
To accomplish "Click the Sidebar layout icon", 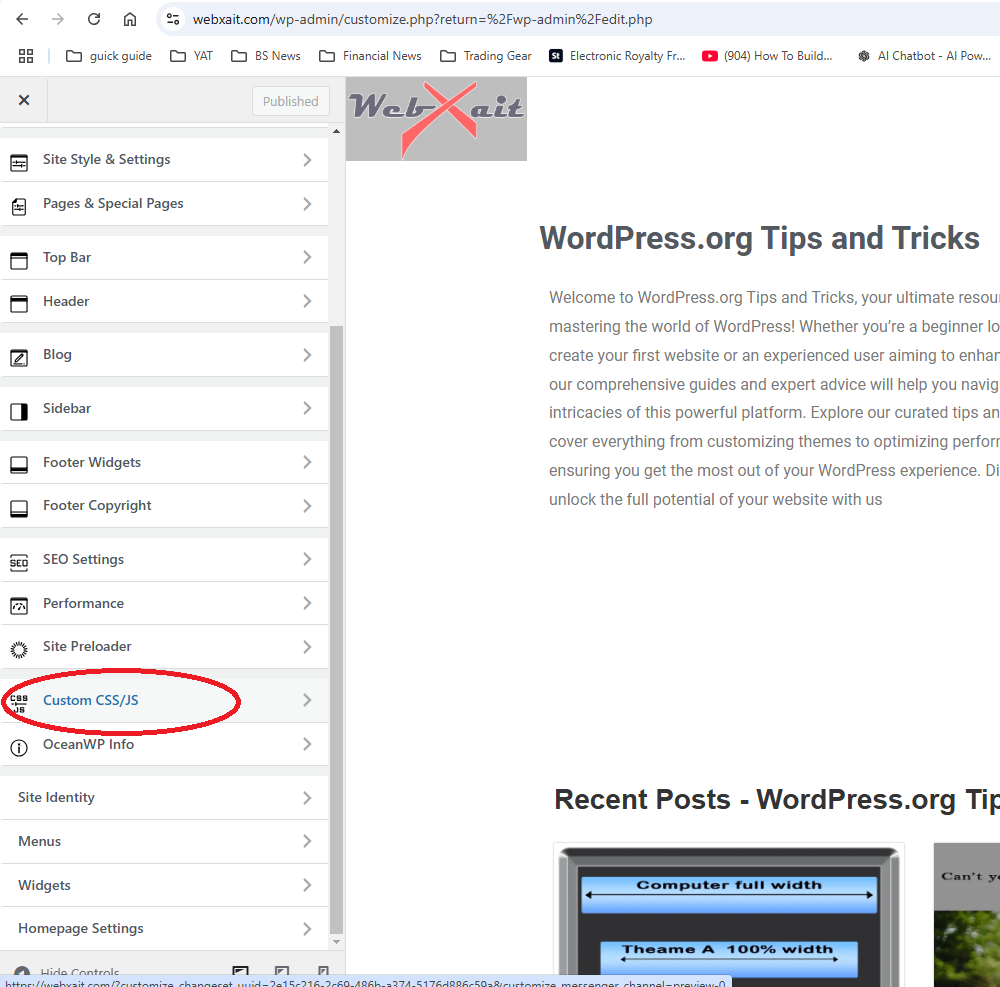I will tap(19, 411).
